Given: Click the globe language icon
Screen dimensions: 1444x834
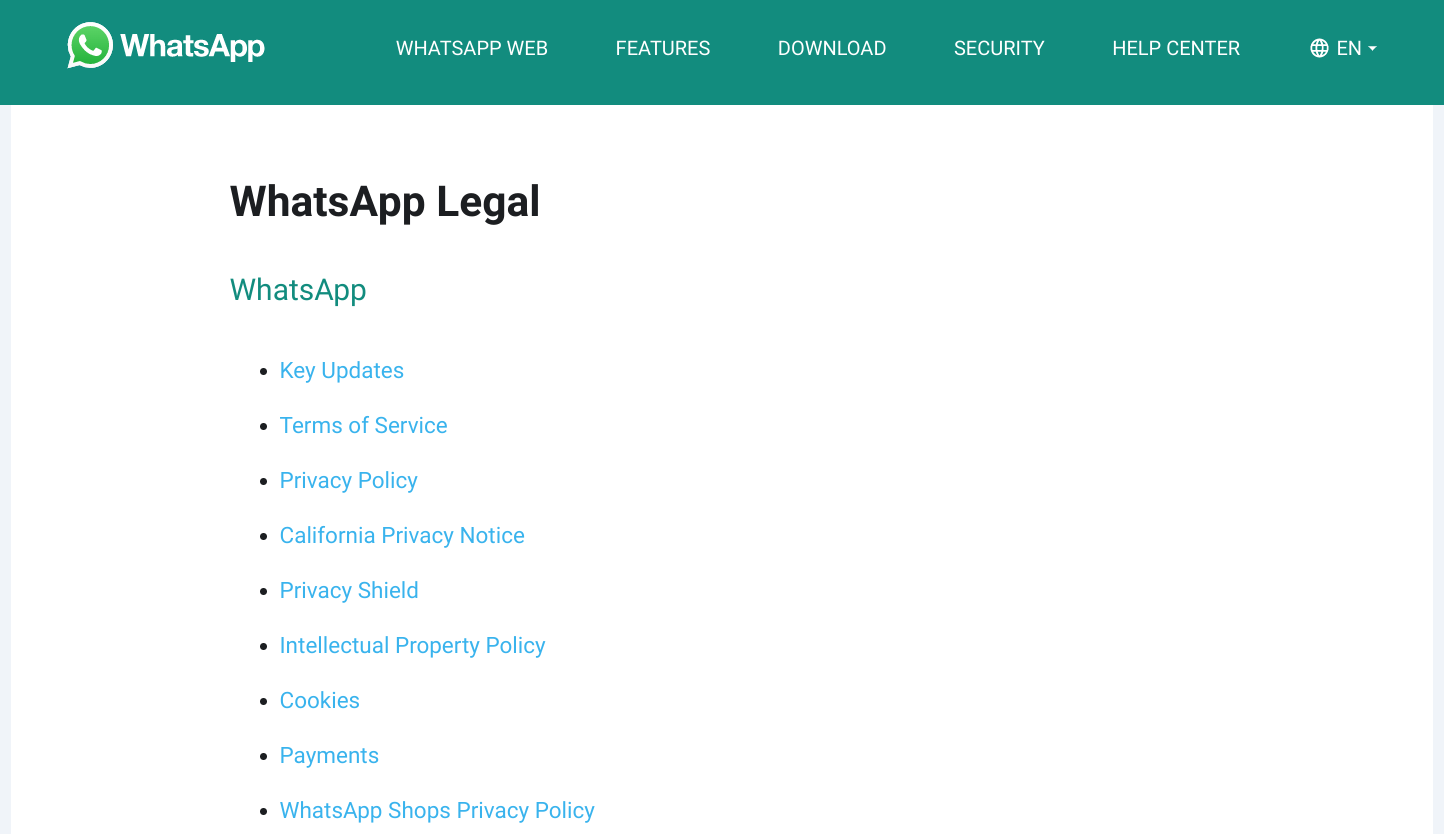Looking at the screenshot, I should point(1319,48).
